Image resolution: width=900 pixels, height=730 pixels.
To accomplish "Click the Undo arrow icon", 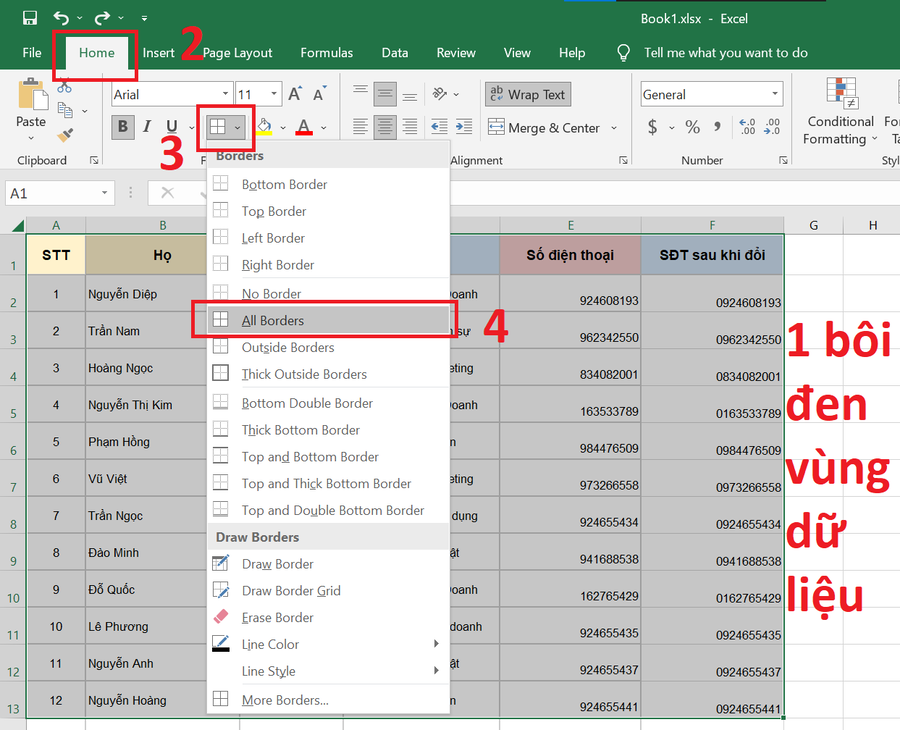I will 61,18.
